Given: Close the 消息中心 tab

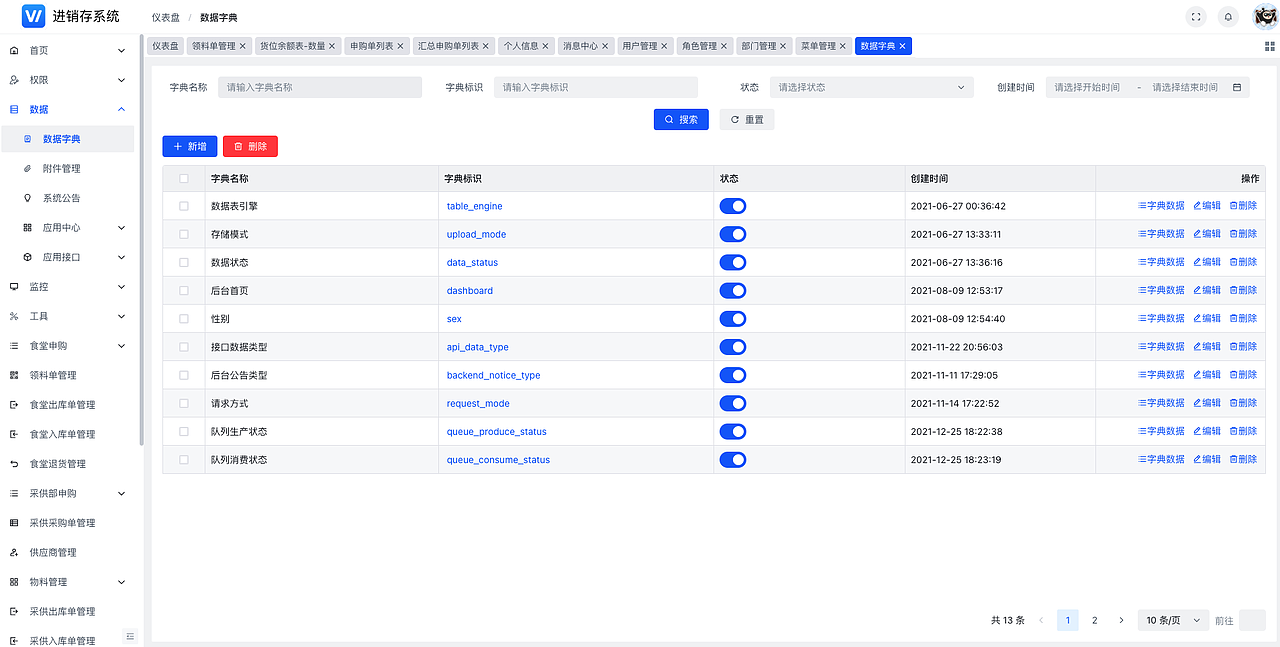Looking at the screenshot, I should [605, 46].
